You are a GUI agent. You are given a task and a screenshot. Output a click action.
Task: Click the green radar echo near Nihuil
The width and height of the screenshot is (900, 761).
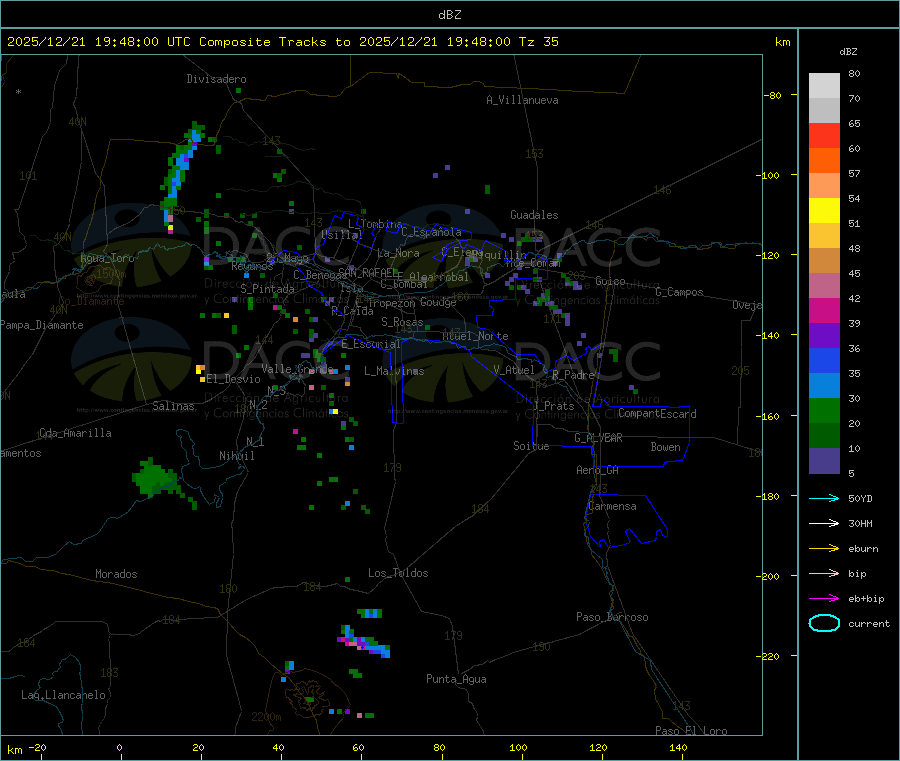[x=156, y=478]
